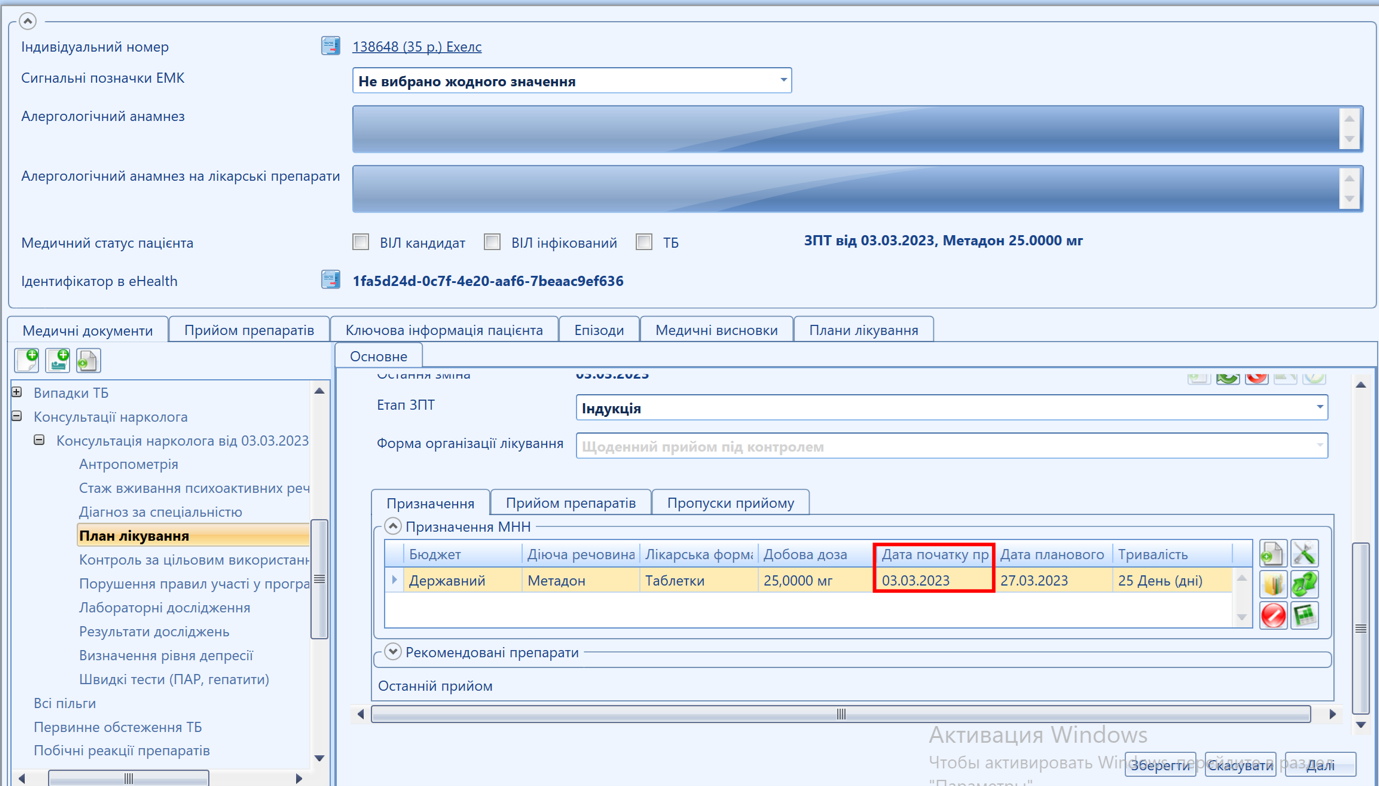
Task: Click the 25 День (дні) duration cell
Action: click(x=1172, y=580)
